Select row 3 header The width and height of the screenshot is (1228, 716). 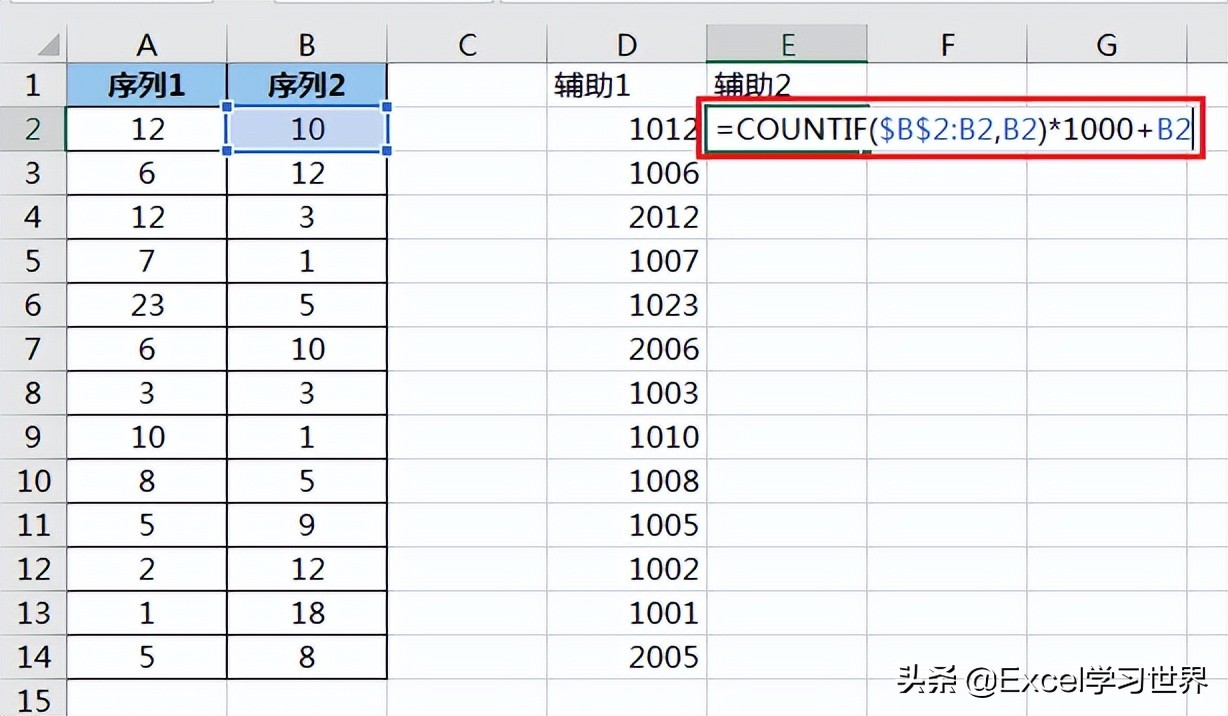33,173
